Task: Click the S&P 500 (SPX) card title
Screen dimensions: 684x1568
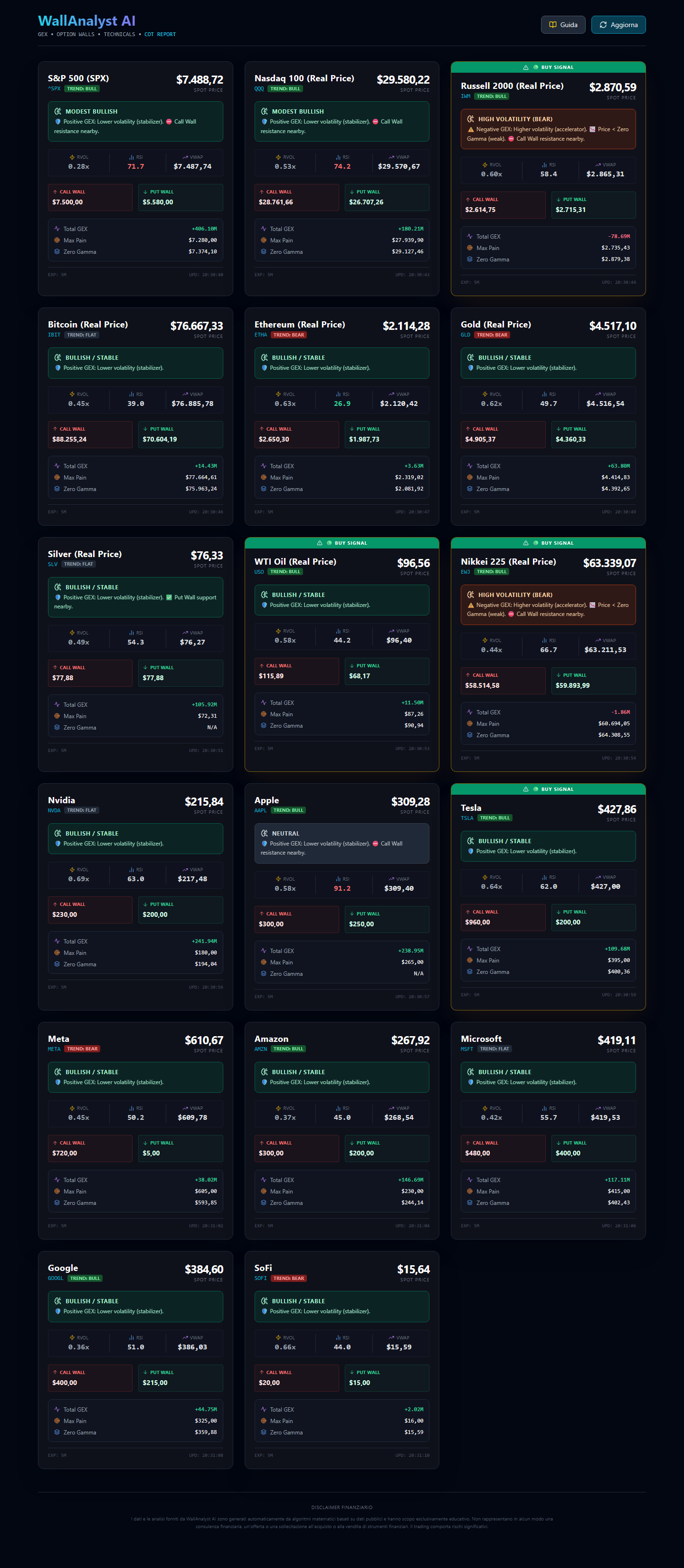Action: coord(78,78)
